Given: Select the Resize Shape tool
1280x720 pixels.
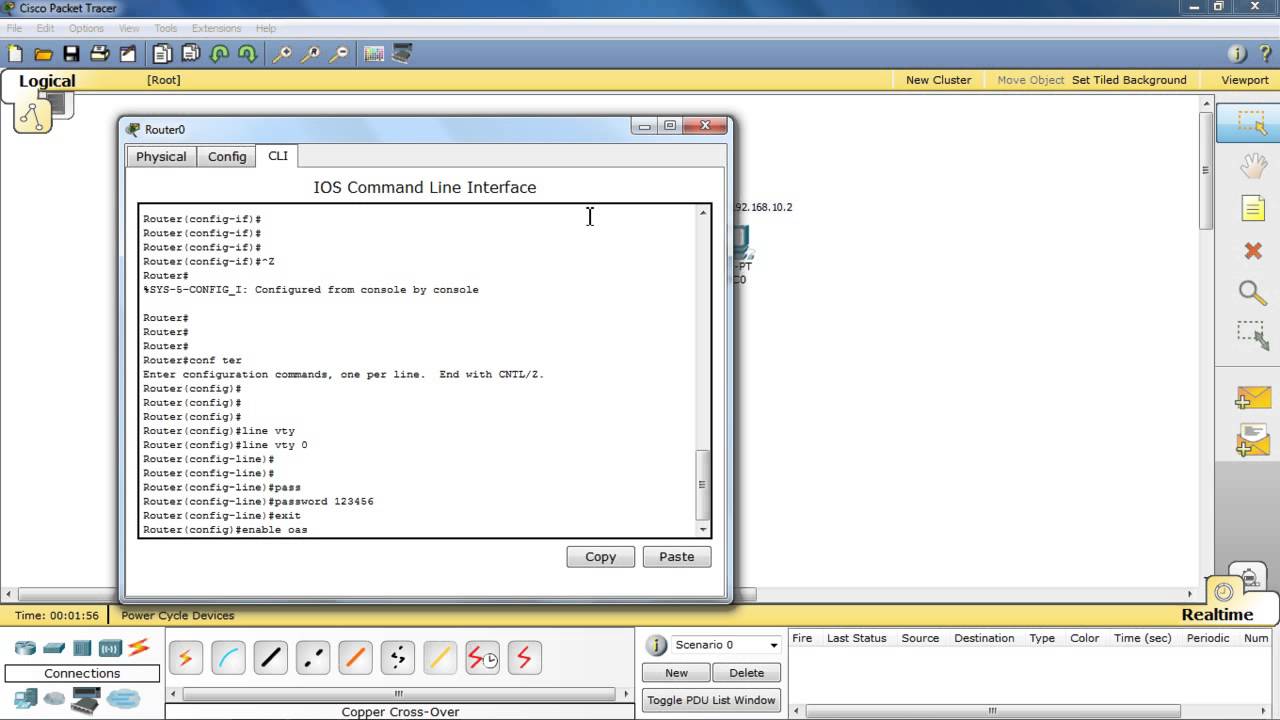Looking at the screenshot, I should 1253,335.
